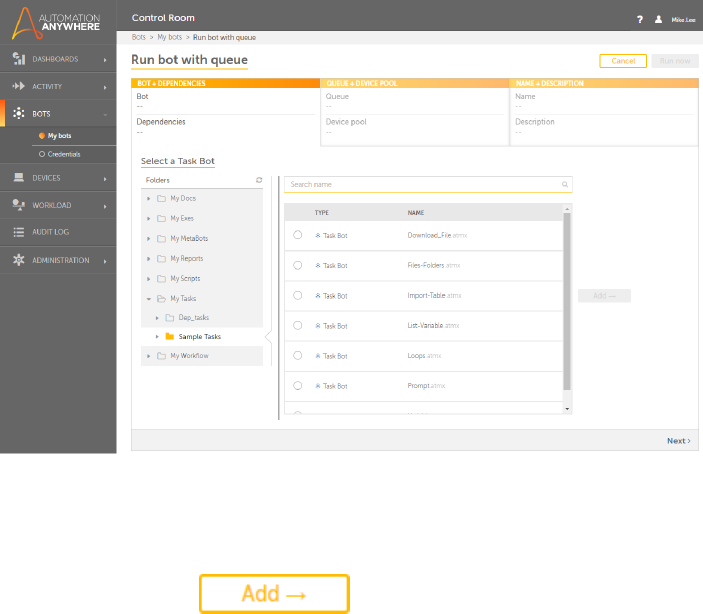The height and width of the screenshot is (614, 703).
Task: Click the Dashboards chart icon
Action: pyautogui.click(x=19, y=59)
